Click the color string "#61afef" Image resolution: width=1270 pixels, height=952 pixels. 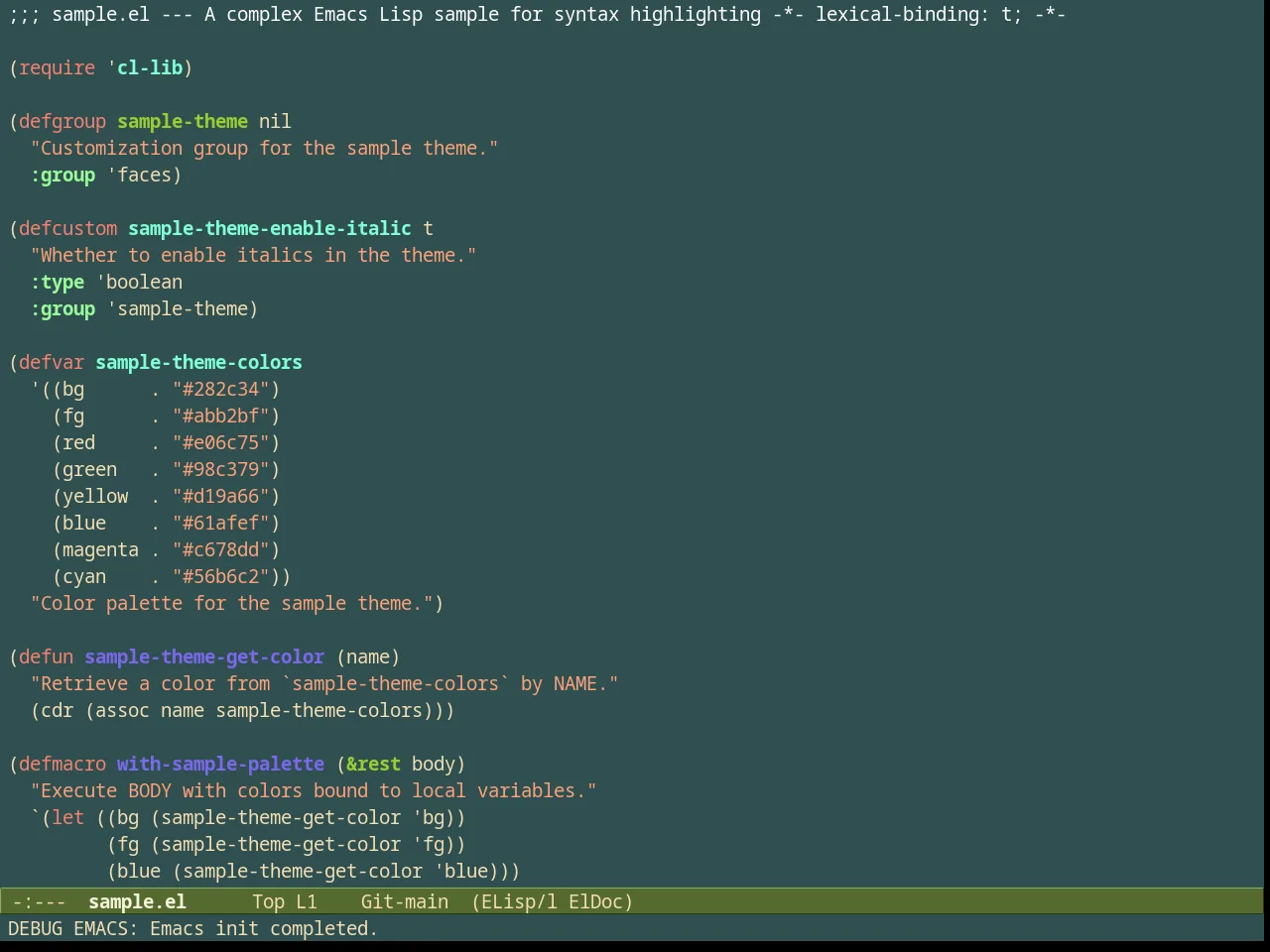click(x=220, y=523)
